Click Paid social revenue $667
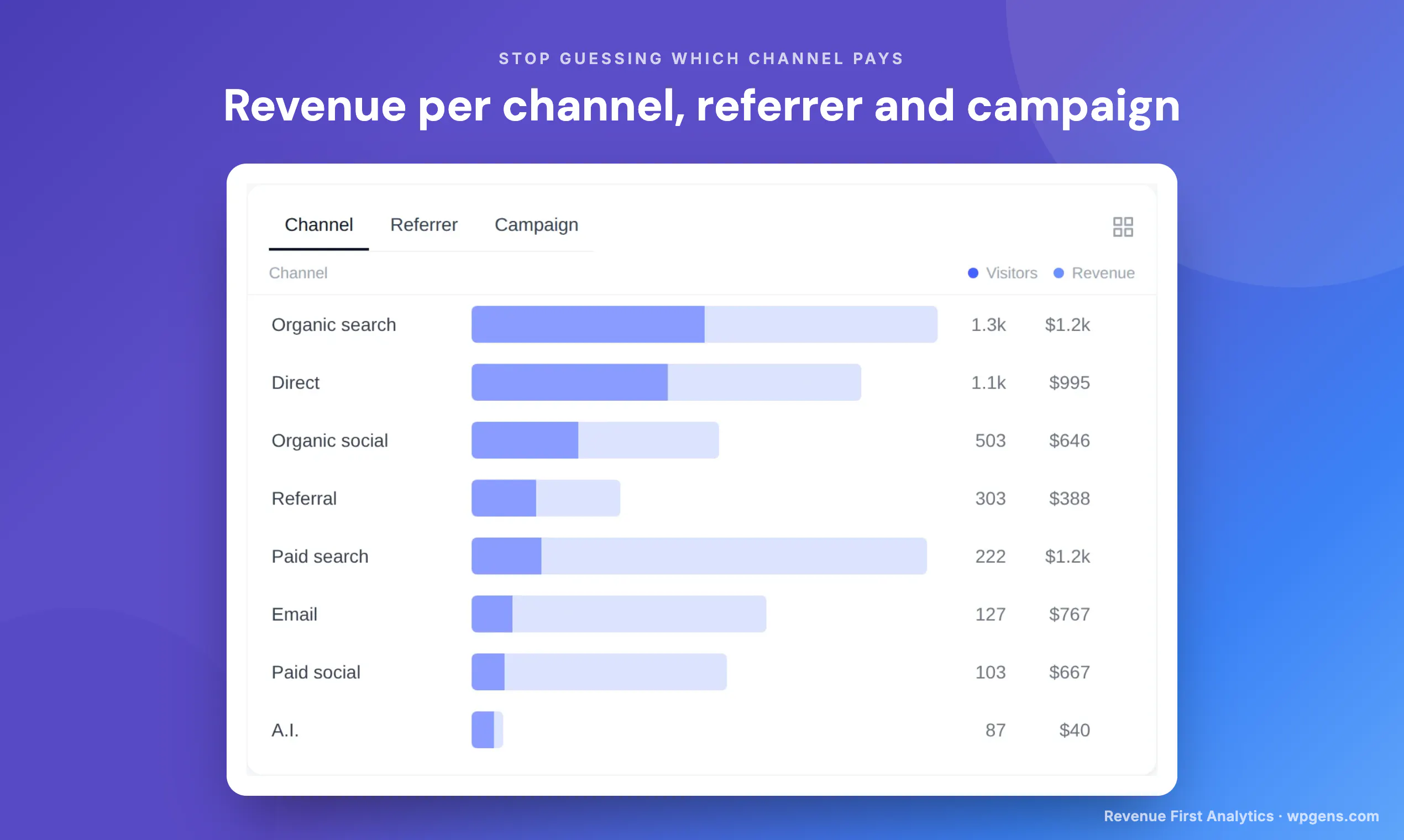This screenshot has width=1404, height=840. 1069,672
